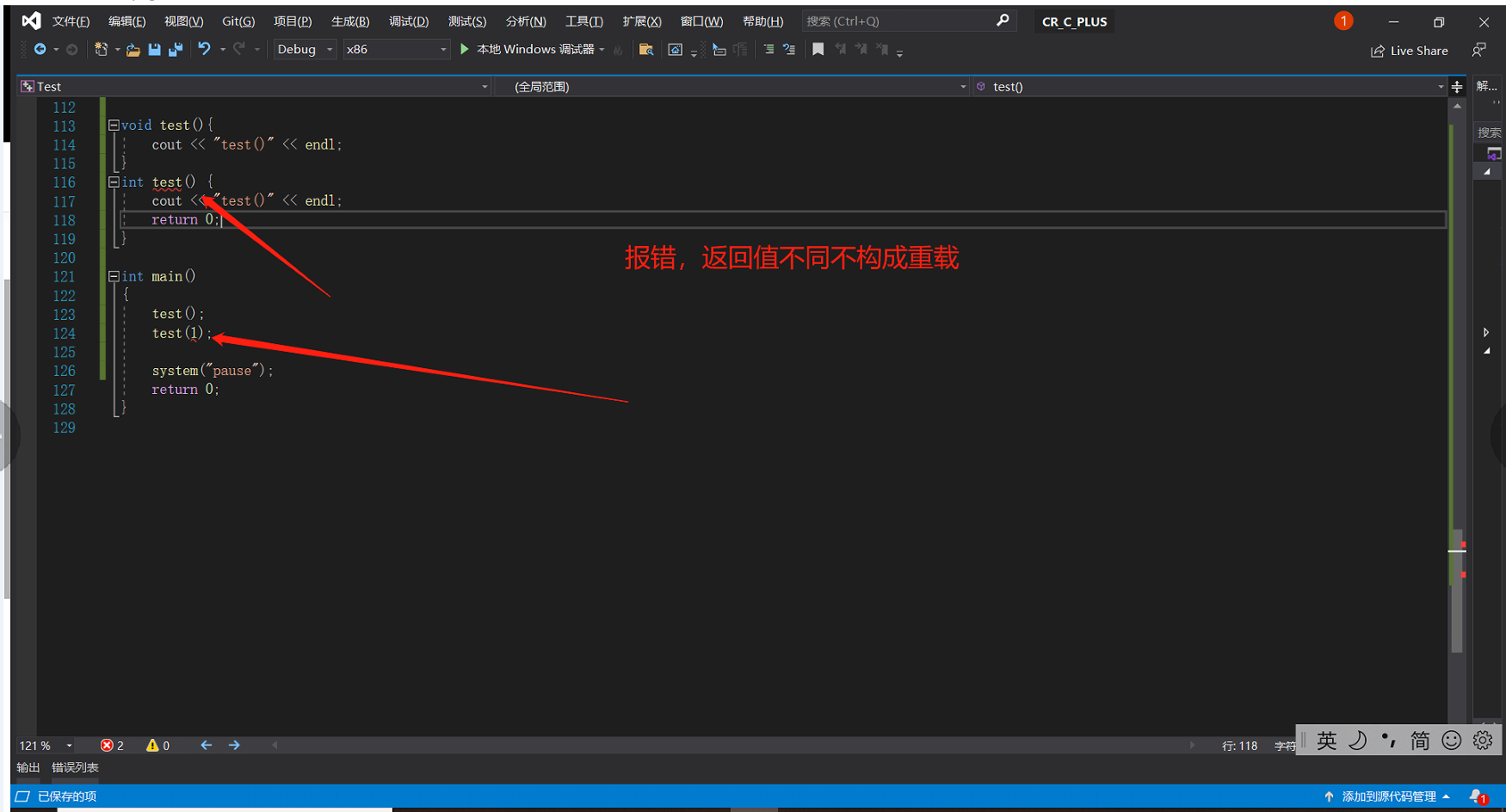The height and width of the screenshot is (812, 1506).
Task: Start the local Windows debugger play button
Action: (465, 49)
